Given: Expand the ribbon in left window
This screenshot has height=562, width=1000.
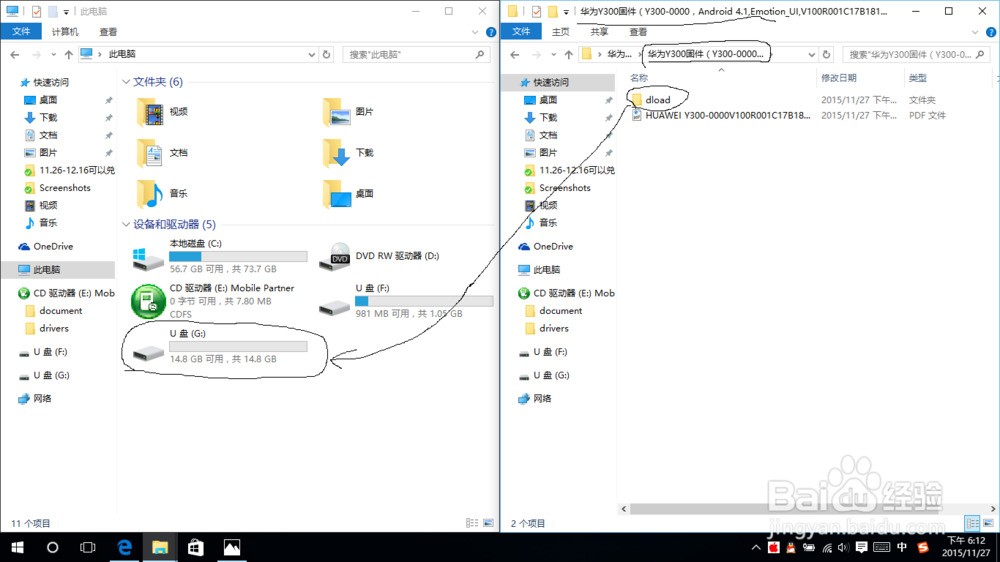Looking at the screenshot, I should (475, 32).
